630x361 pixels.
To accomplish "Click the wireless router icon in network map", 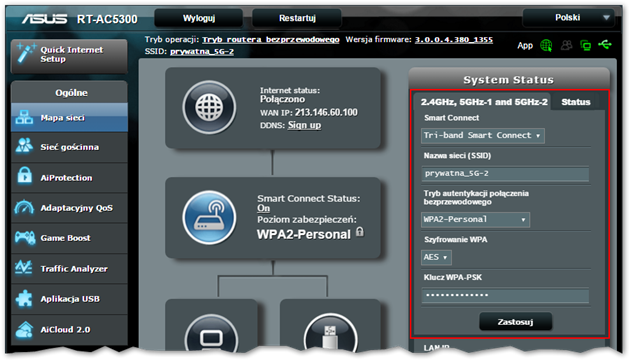I will (209, 217).
